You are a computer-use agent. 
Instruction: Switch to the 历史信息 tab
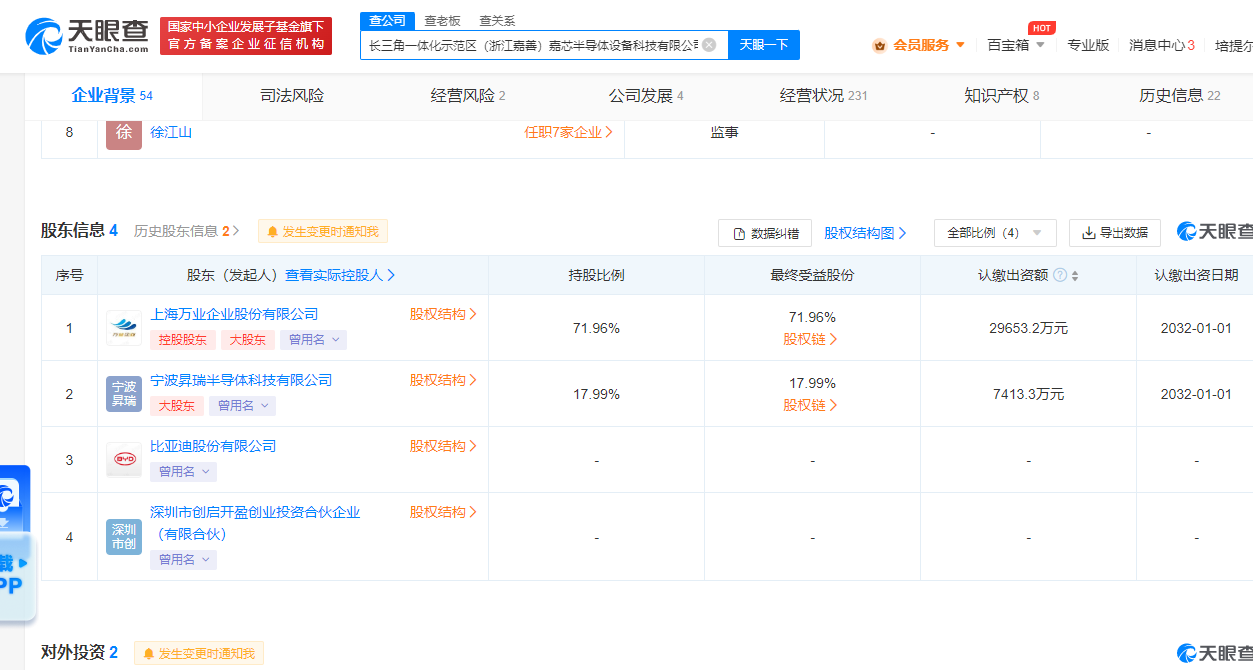pyautogui.click(x=1180, y=96)
